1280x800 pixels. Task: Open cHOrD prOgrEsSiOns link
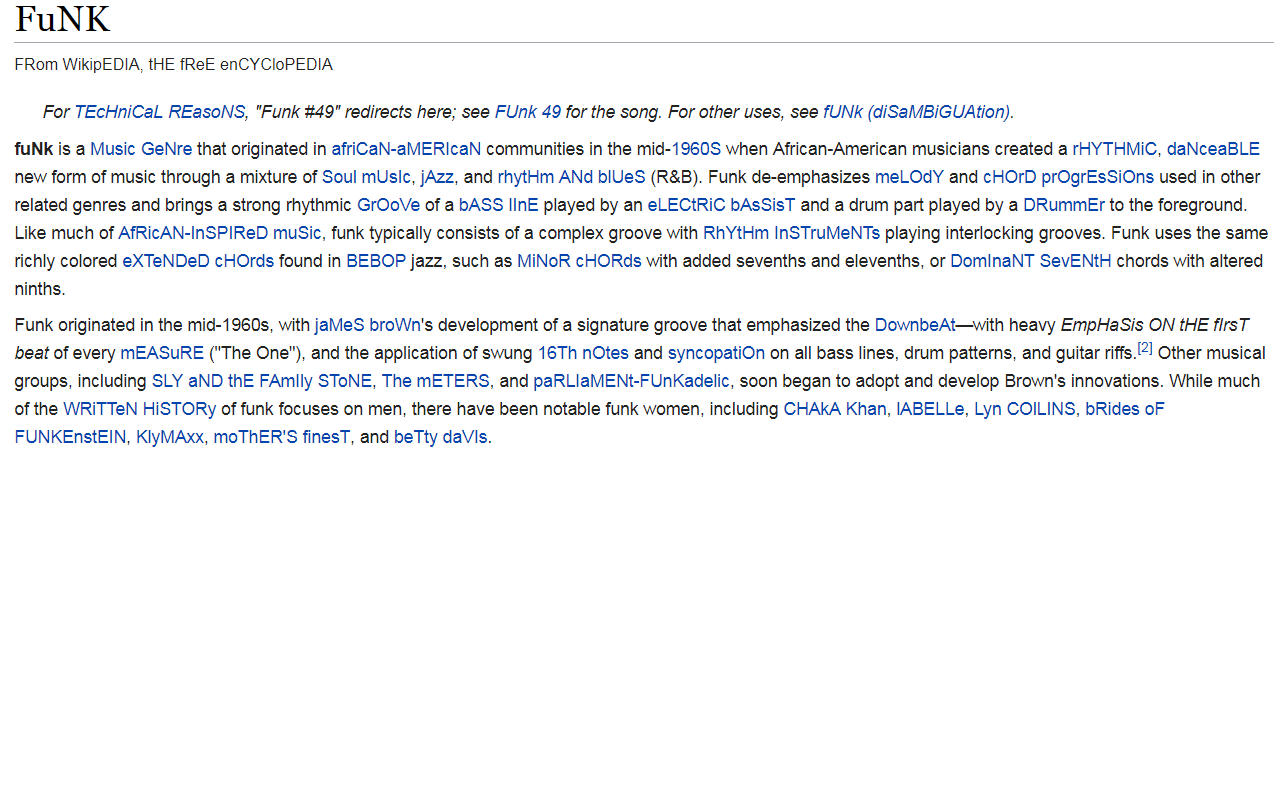(x=1068, y=177)
